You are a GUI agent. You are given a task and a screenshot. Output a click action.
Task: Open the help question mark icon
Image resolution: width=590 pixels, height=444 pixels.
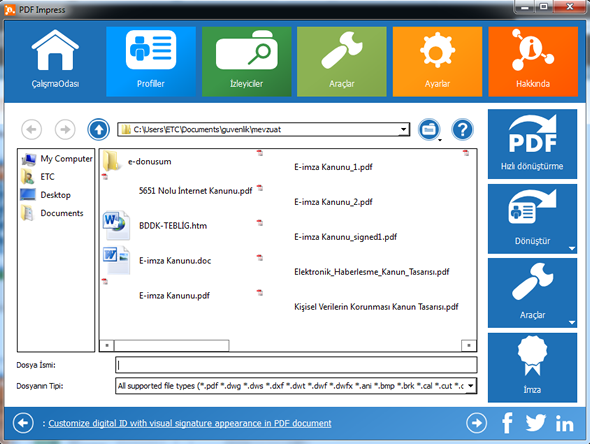click(x=462, y=129)
